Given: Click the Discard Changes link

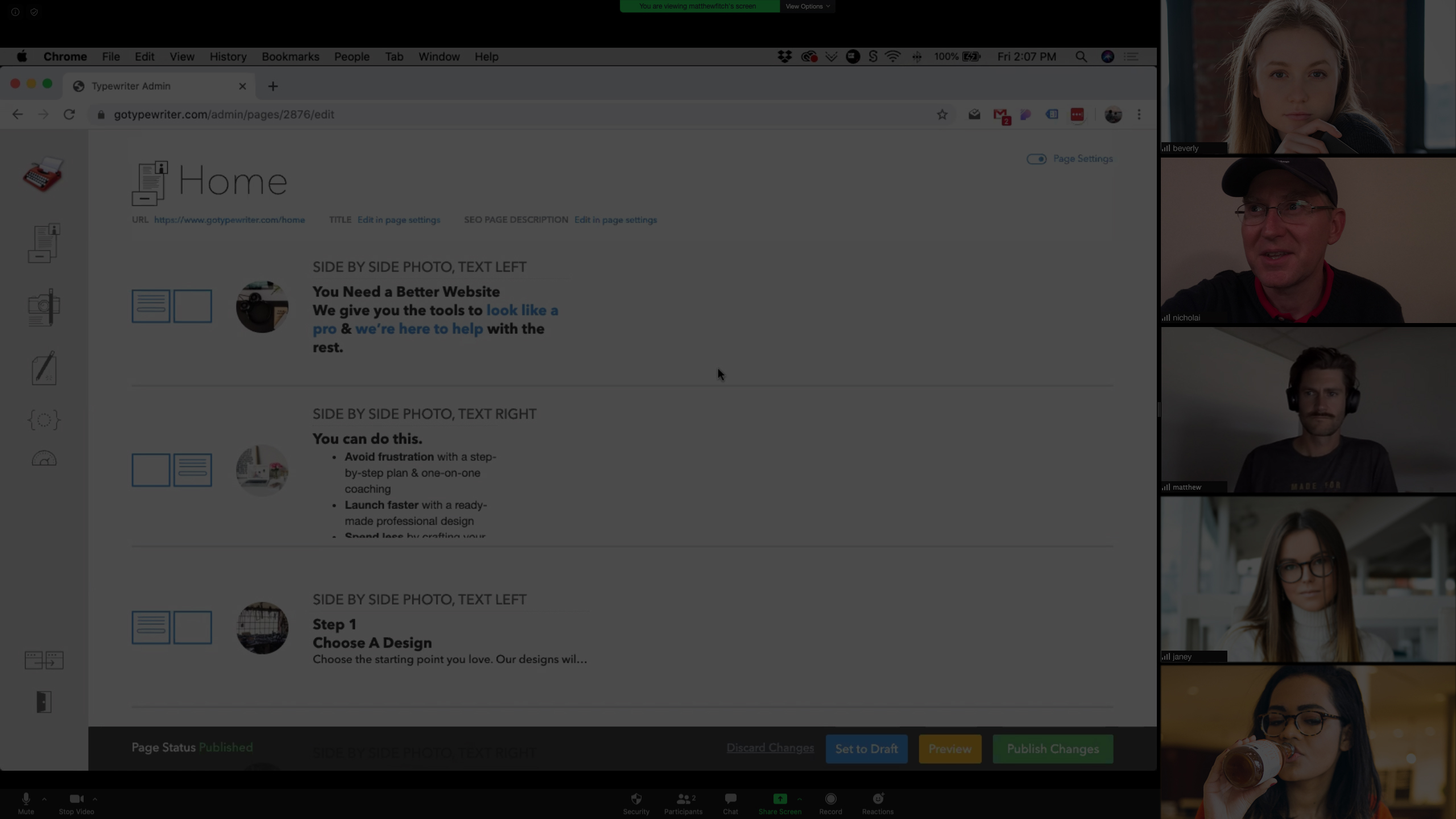Looking at the screenshot, I should tap(770, 748).
